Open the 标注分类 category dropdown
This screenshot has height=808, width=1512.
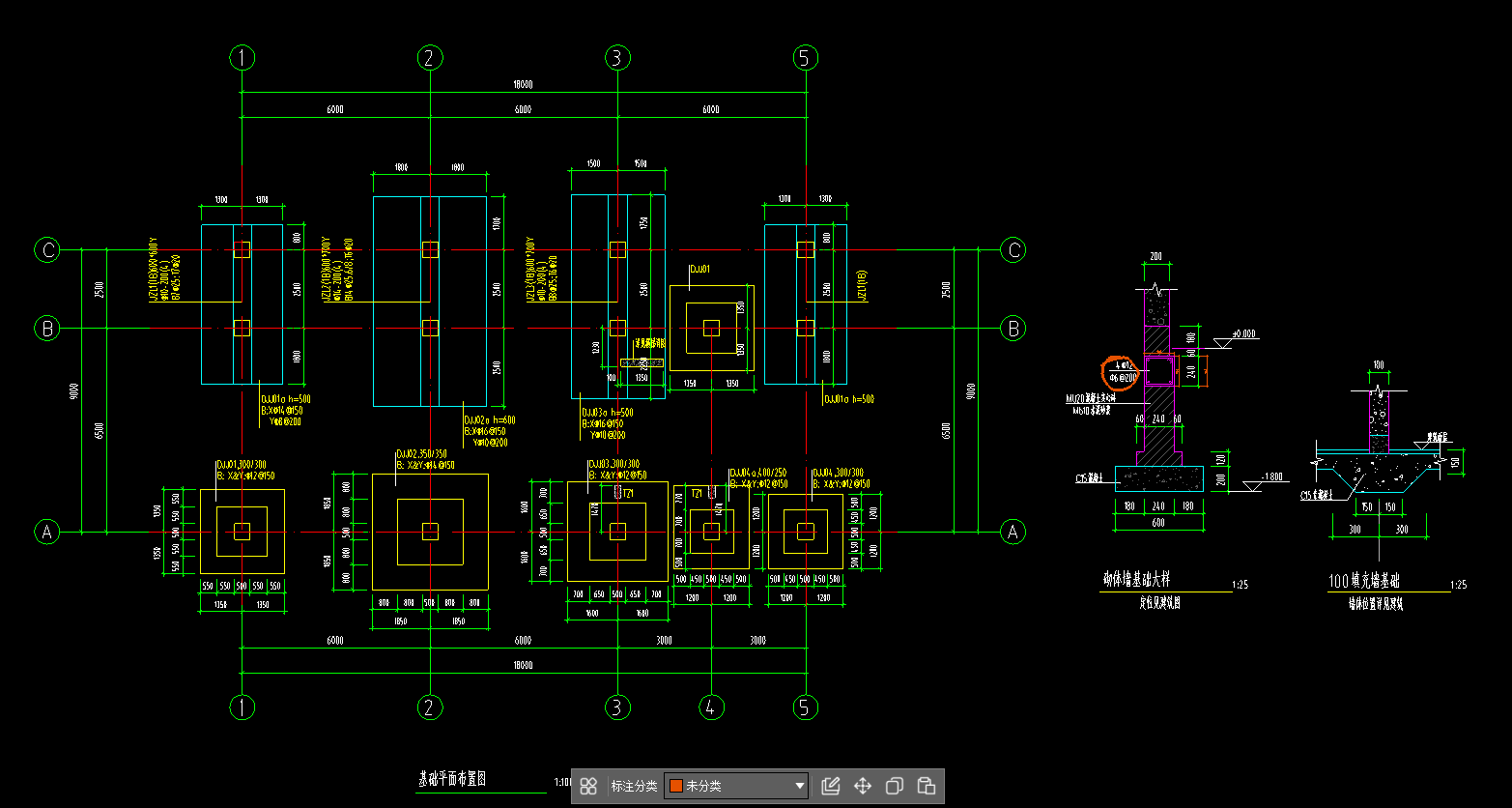click(736, 786)
